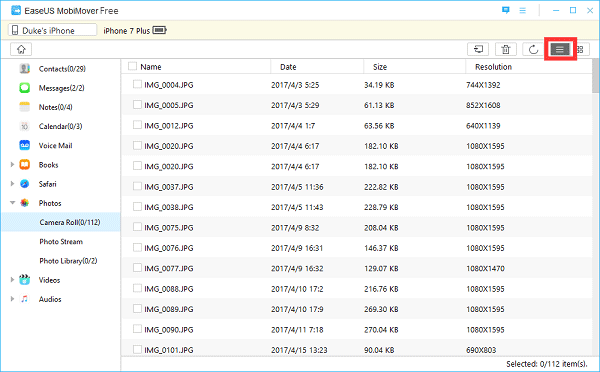This screenshot has height=372, width=600.
Task: Sort by the Date column header
Action: tap(288, 67)
